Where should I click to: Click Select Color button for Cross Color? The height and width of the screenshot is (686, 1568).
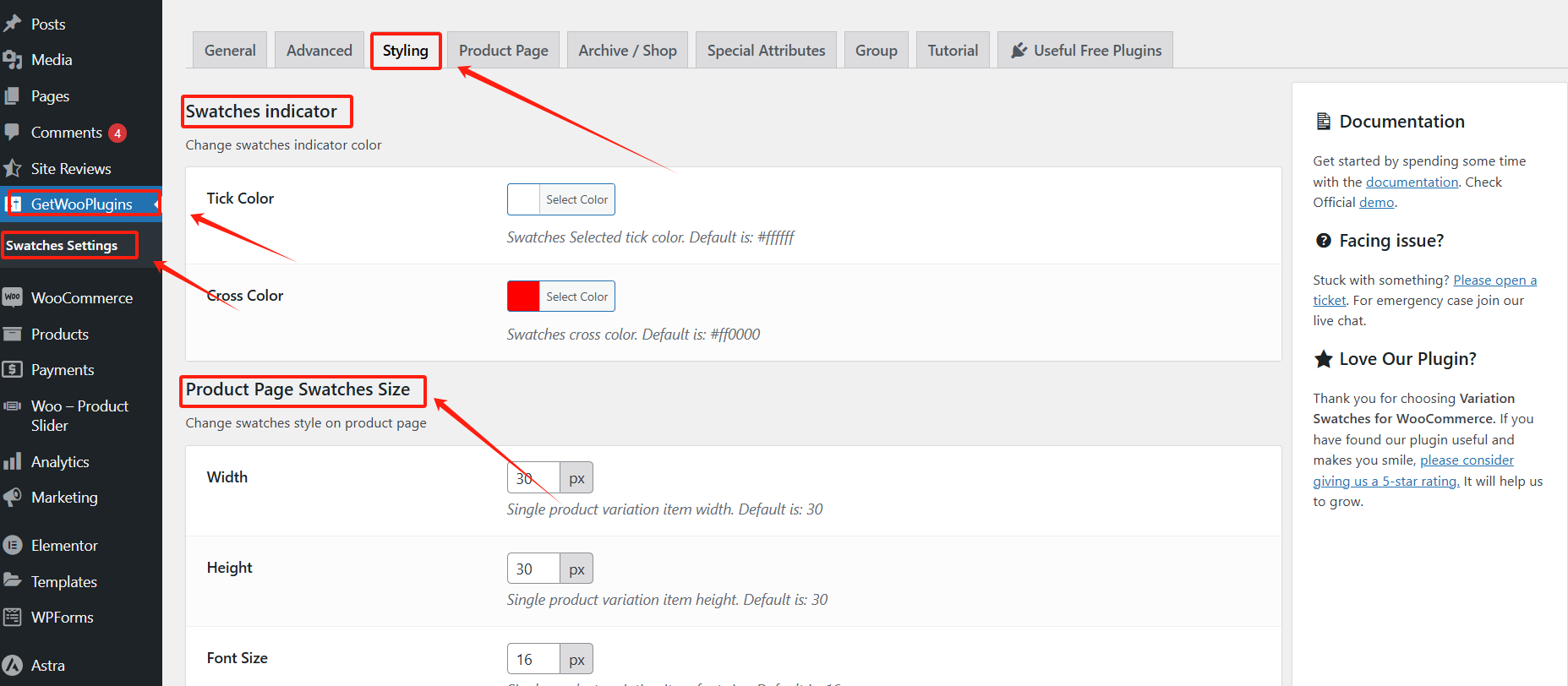[x=577, y=297]
